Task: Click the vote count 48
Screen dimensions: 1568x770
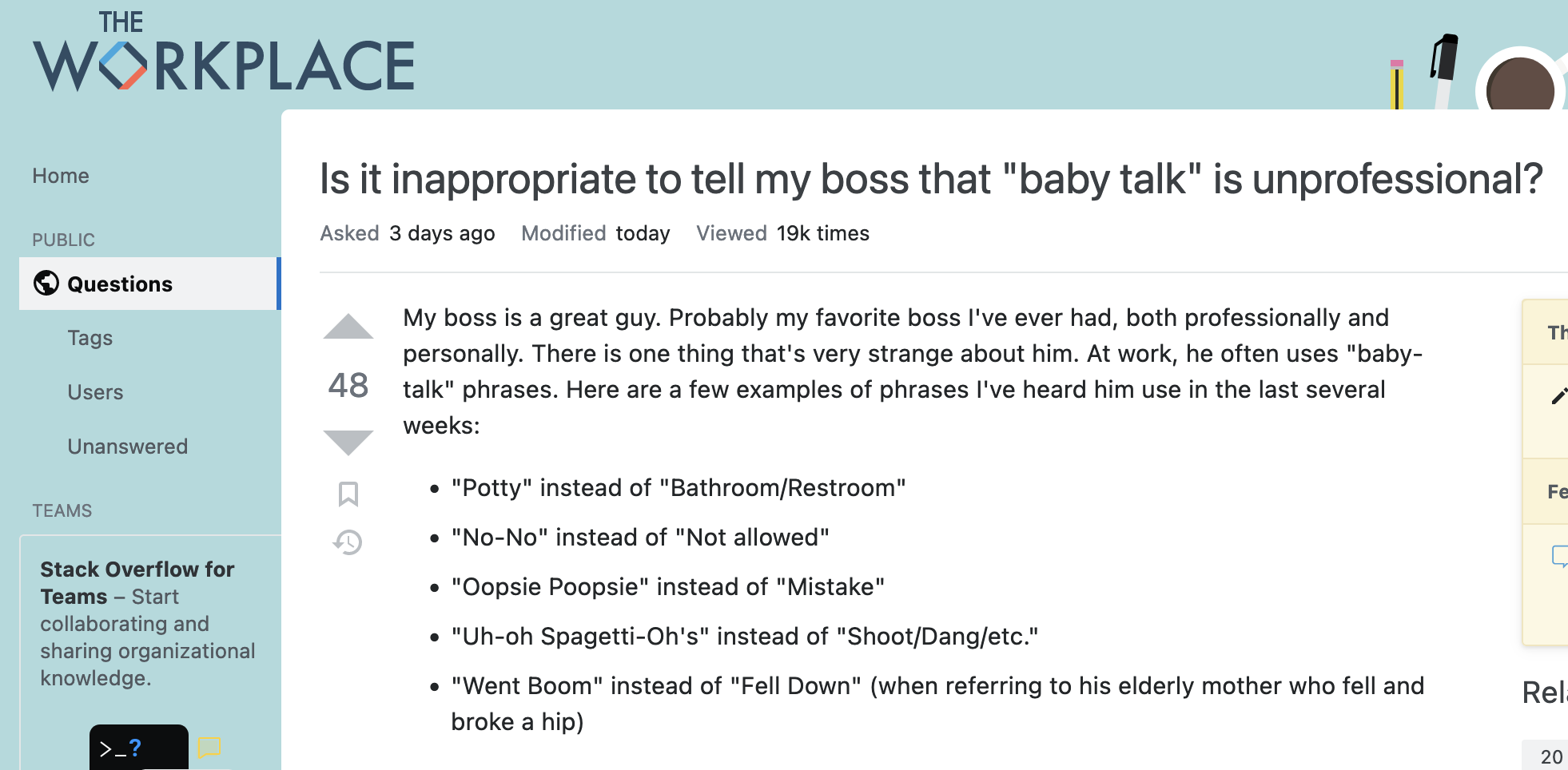Action: (348, 385)
